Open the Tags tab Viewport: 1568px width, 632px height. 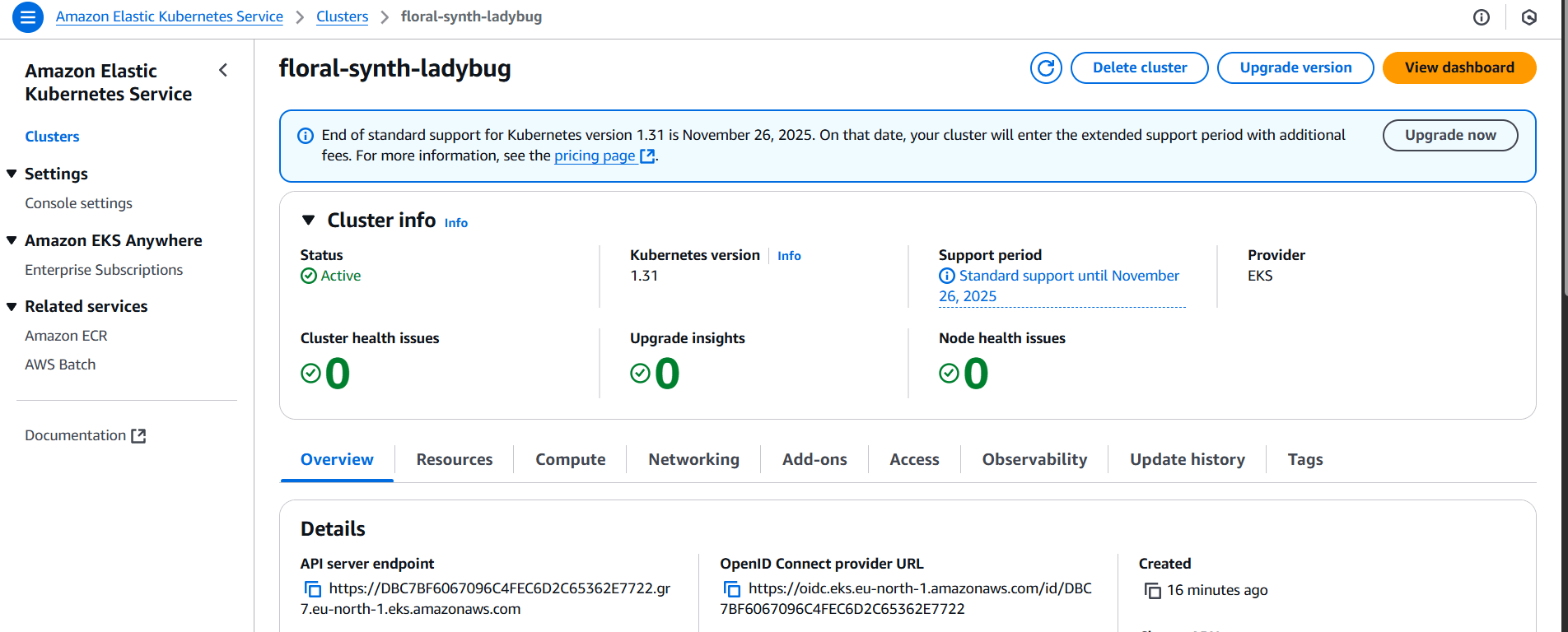click(1305, 459)
